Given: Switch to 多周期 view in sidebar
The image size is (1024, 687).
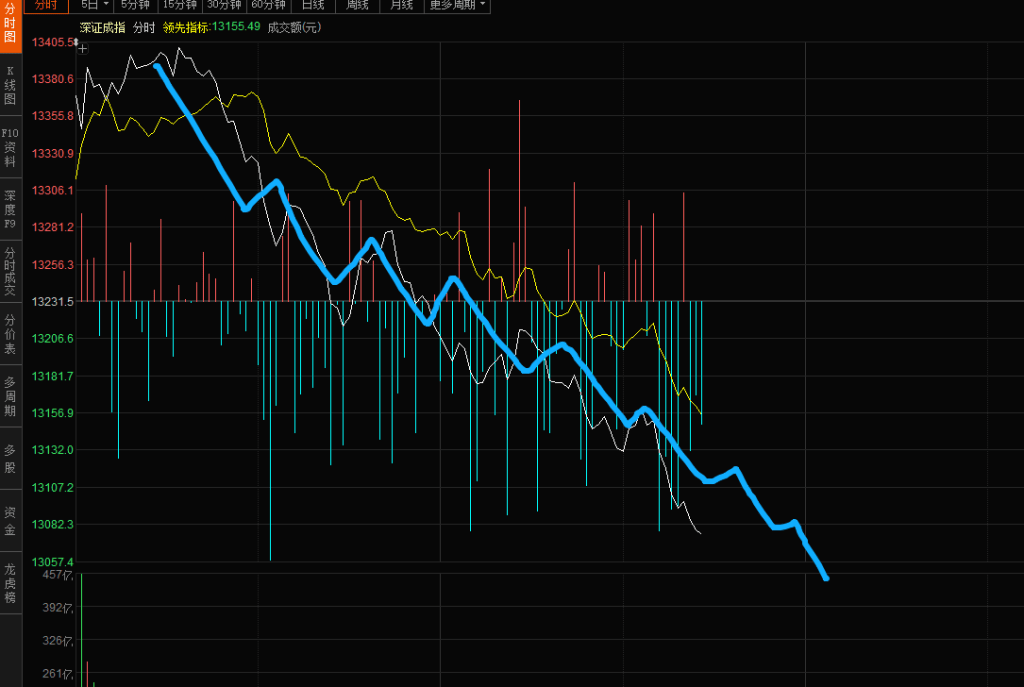Looking at the screenshot, I should click(x=10, y=395).
